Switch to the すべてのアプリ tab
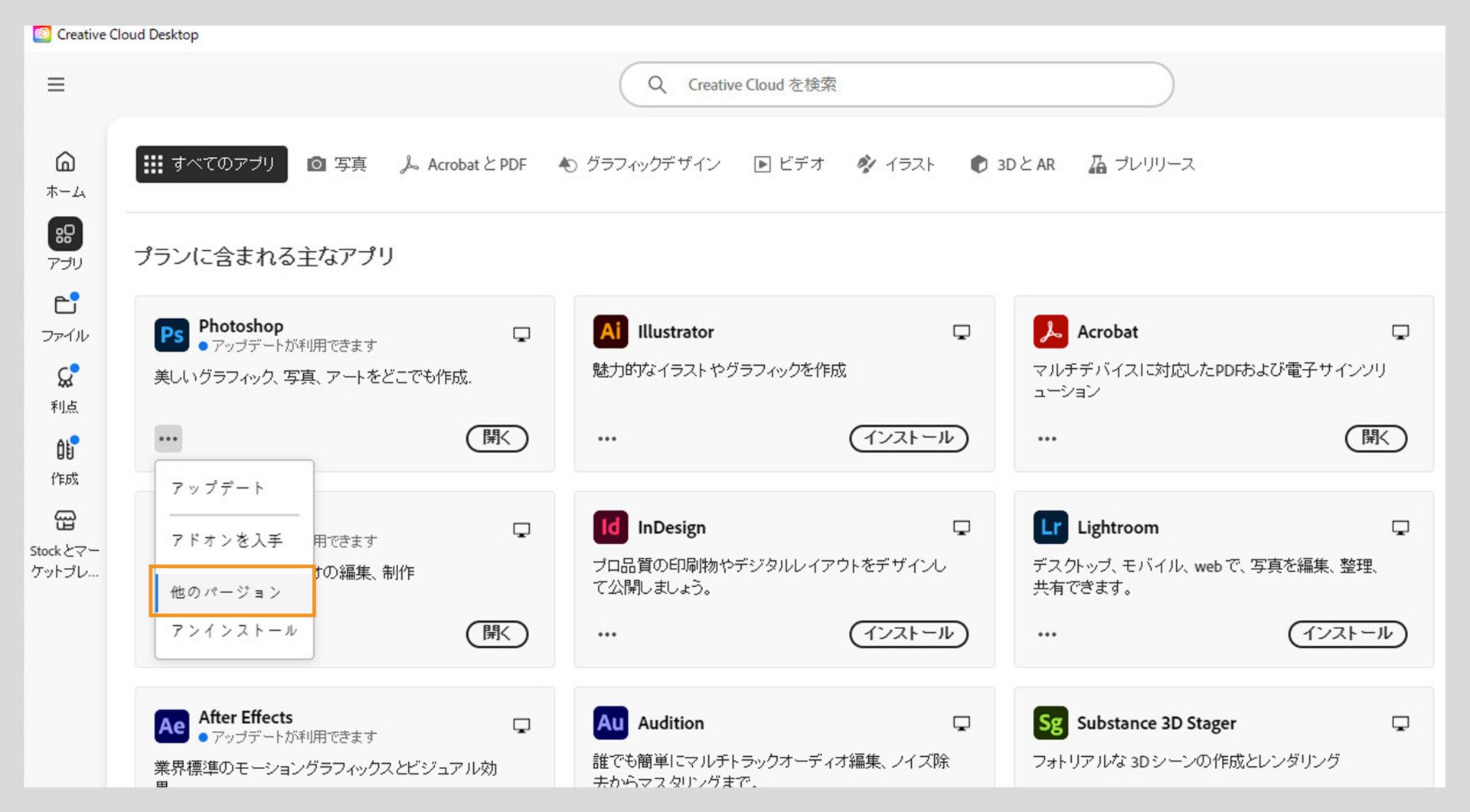1470x812 pixels. point(212,164)
